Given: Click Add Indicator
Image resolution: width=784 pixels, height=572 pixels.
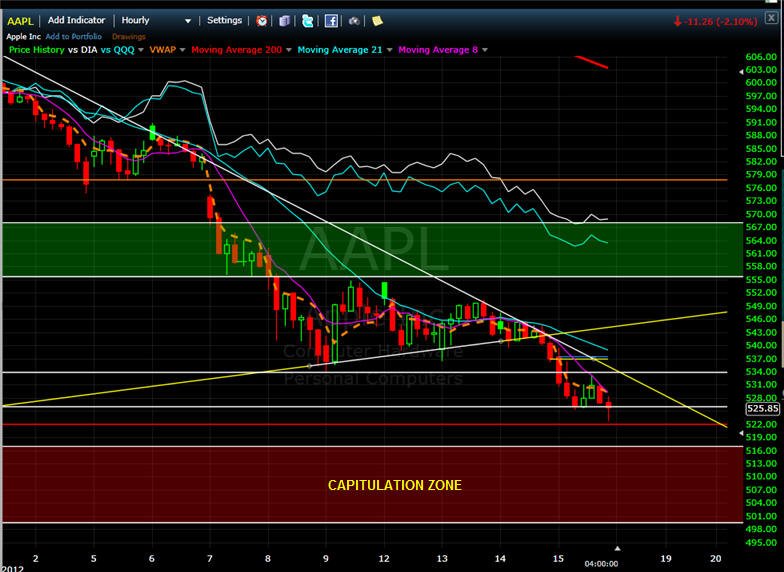Looking at the screenshot, I should 76,20.
